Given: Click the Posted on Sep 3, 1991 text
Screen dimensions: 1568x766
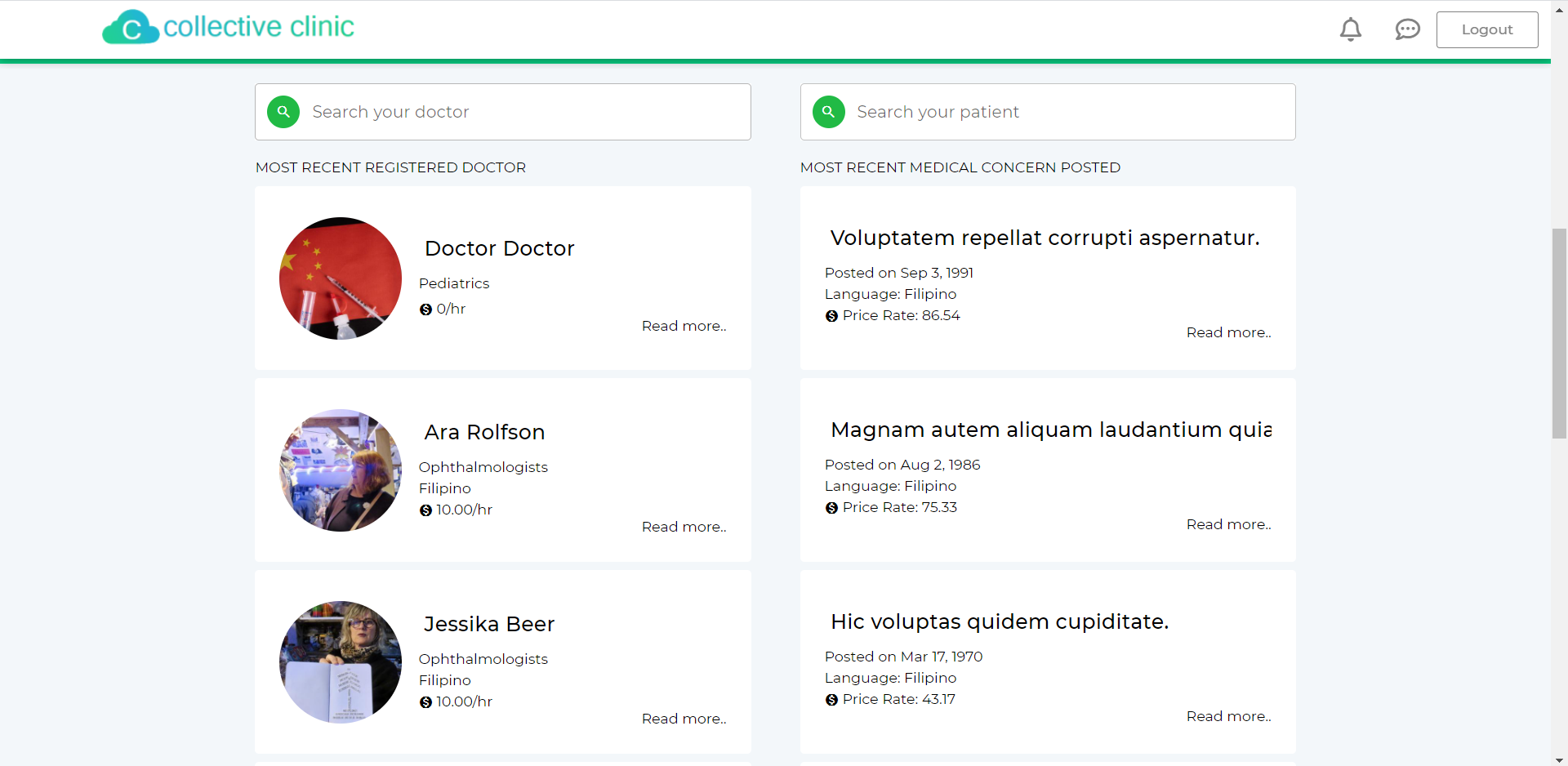Looking at the screenshot, I should pos(899,273).
